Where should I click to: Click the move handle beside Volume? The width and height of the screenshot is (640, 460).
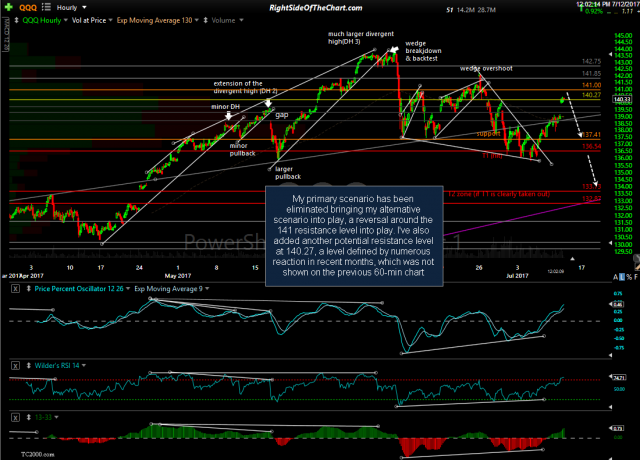(x=205, y=20)
